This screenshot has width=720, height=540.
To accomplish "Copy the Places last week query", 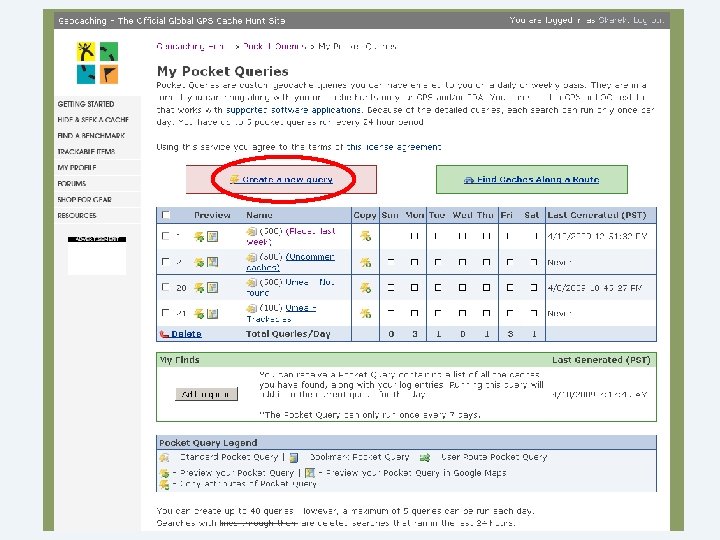I will pos(366,236).
